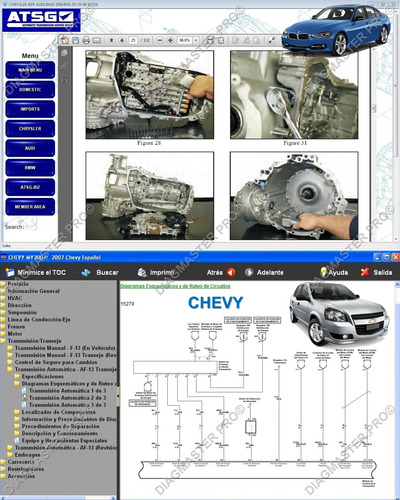Click the save icon in the PDF toolbar

click(x=76, y=40)
